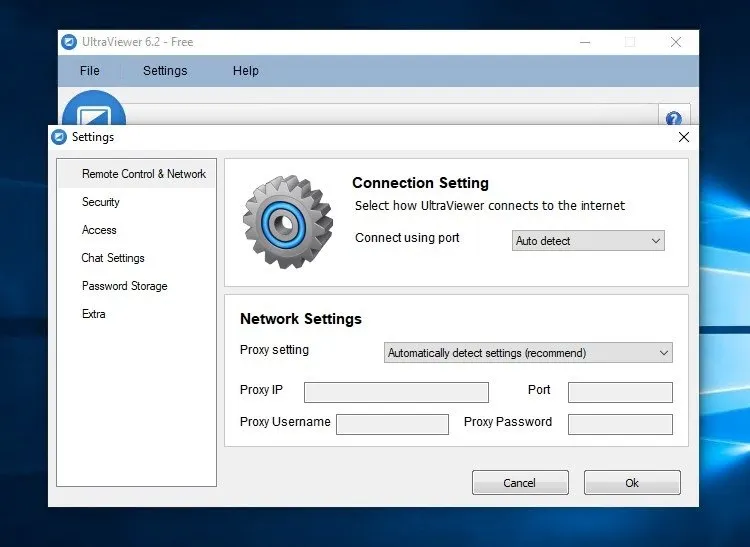Switch to the Chat Settings section

coord(113,258)
